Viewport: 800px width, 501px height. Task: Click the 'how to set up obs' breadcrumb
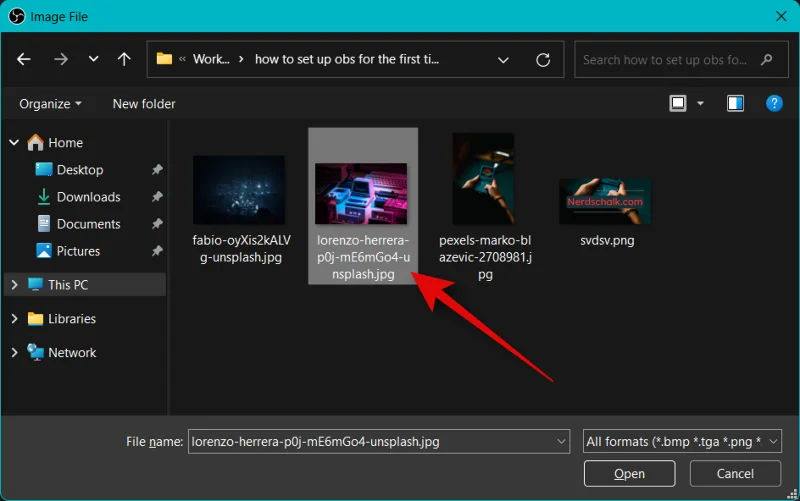347,59
